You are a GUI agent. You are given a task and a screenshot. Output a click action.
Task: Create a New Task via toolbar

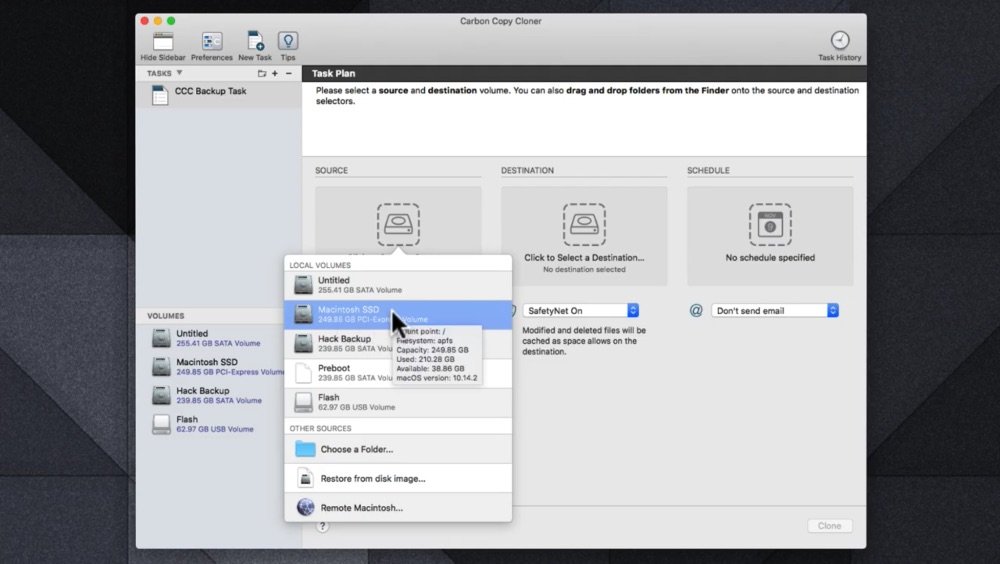[256, 42]
